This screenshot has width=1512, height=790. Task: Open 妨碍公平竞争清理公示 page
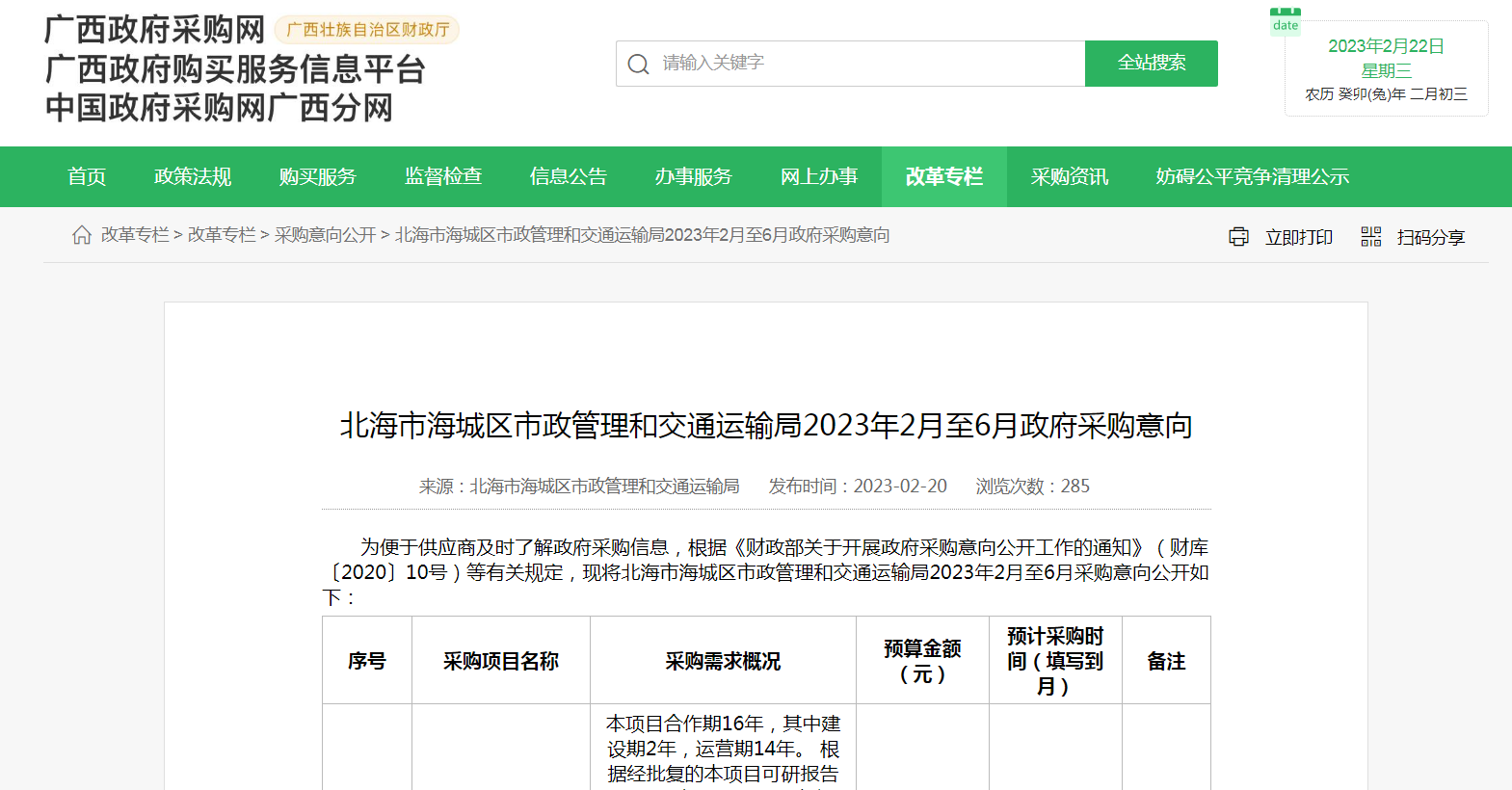(x=1252, y=177)
